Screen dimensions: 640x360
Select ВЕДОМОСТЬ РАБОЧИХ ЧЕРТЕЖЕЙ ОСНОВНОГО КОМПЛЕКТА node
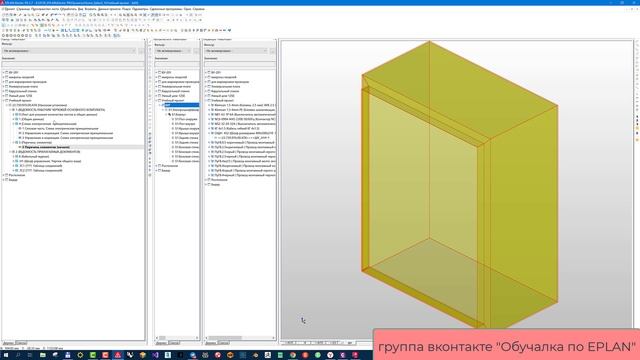[x=60, y=110]
